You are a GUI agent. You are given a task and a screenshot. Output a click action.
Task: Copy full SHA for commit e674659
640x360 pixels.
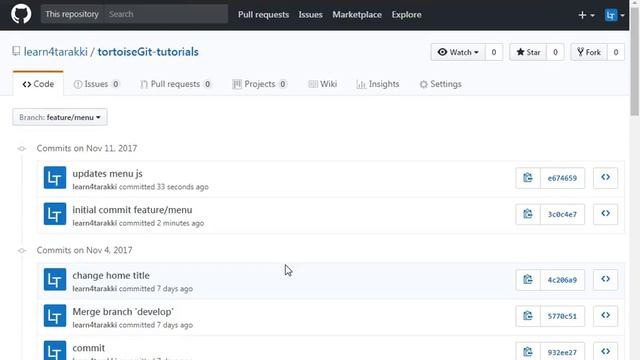[528, 178]
